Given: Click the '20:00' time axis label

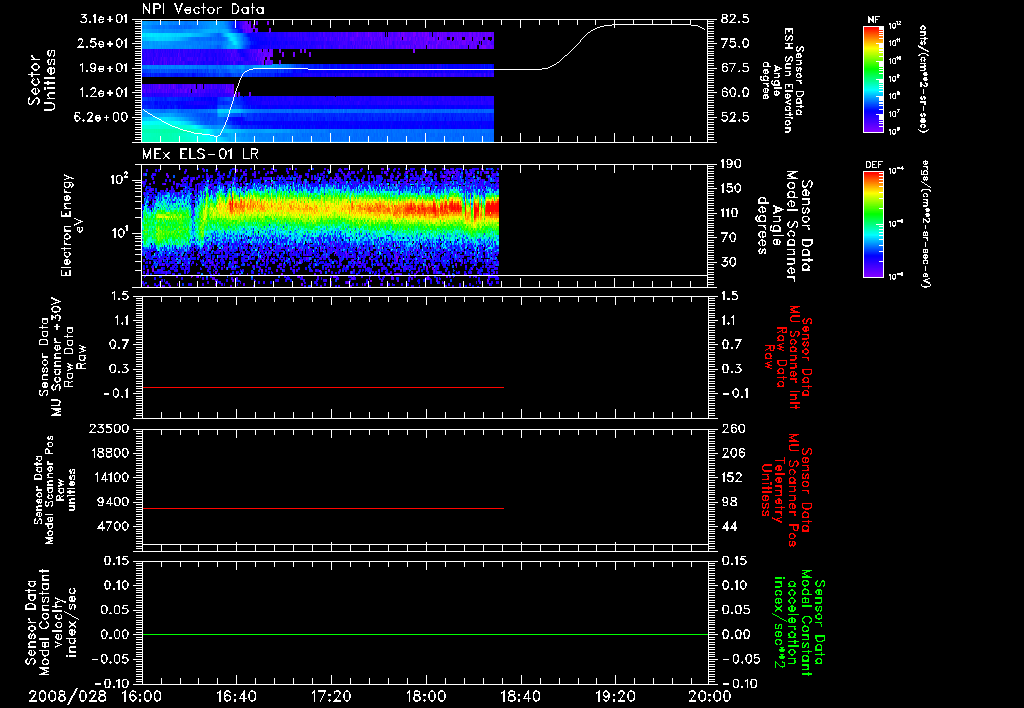Looking at the screenshot, I should click(x=710, y=696).
